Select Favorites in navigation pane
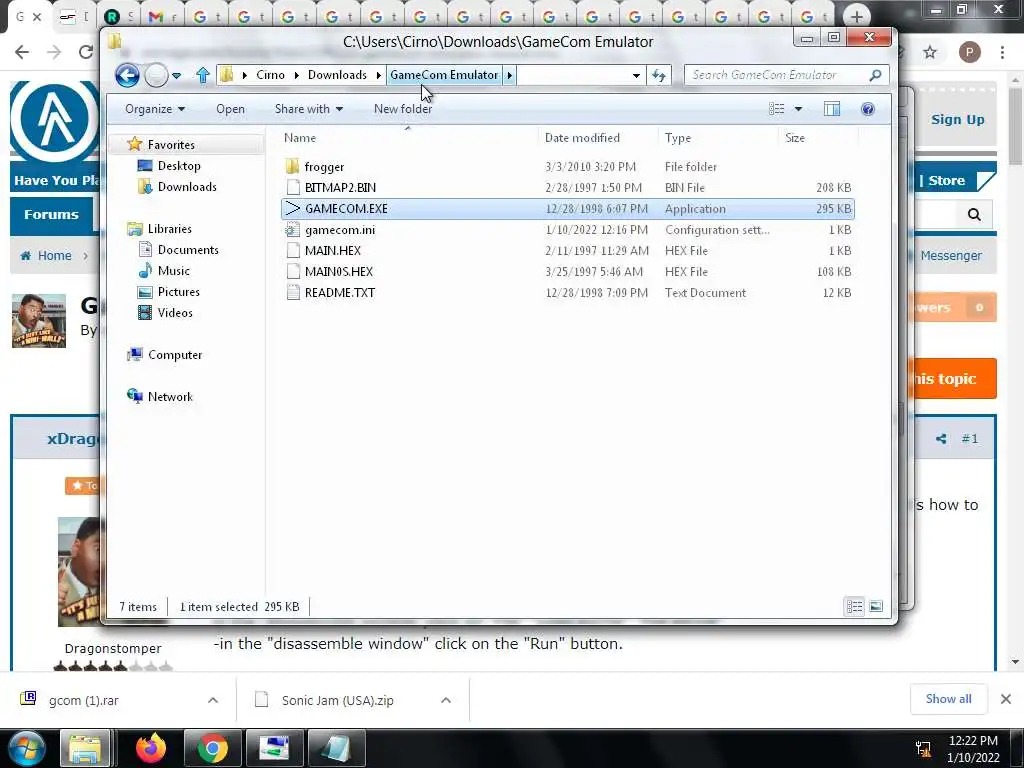1024x768 pixels. 171,144
